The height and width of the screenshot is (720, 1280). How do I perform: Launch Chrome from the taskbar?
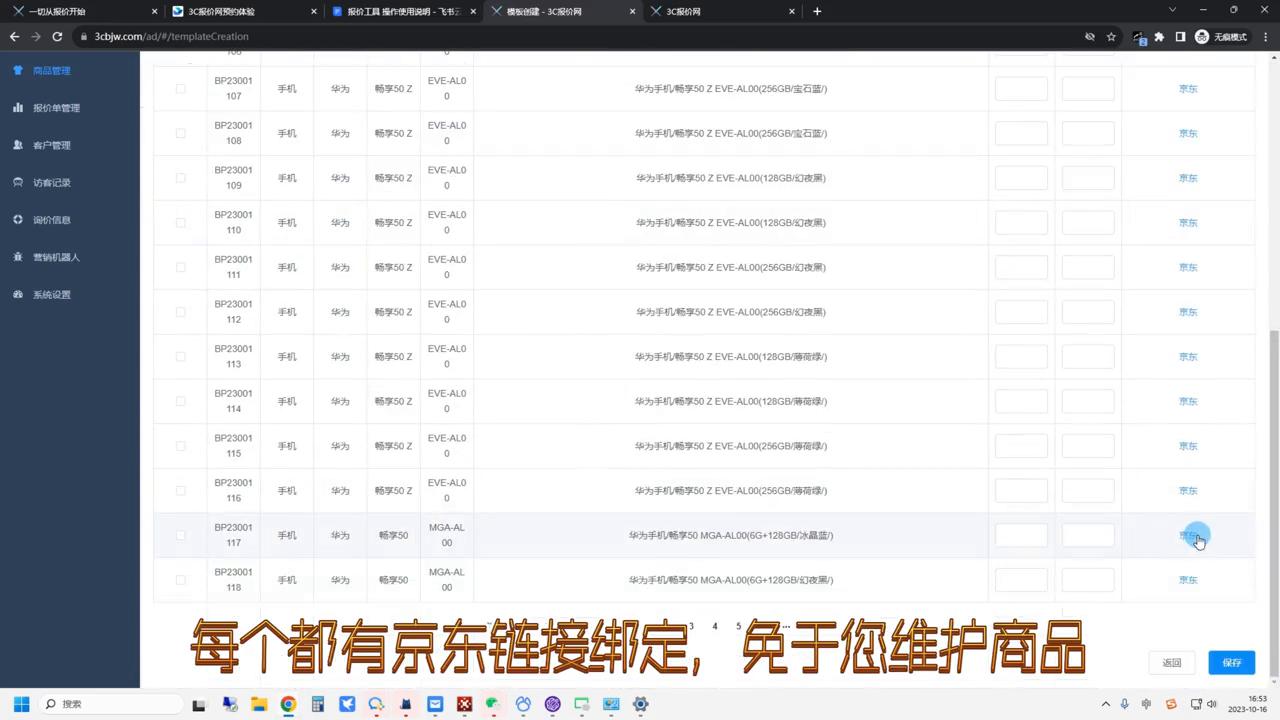288,704
